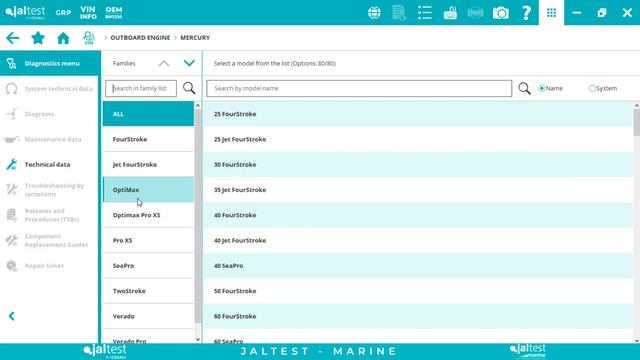Open Maintenance data menu item
This screenshot has height=360, width=640.
(x=50, y=139)
